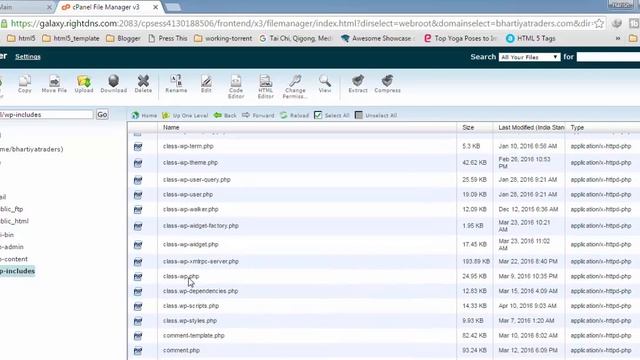Image resolution: width=640 pixels, height=360 pixels.
Task: Click the Extract icon
Action: coord(358,84)
